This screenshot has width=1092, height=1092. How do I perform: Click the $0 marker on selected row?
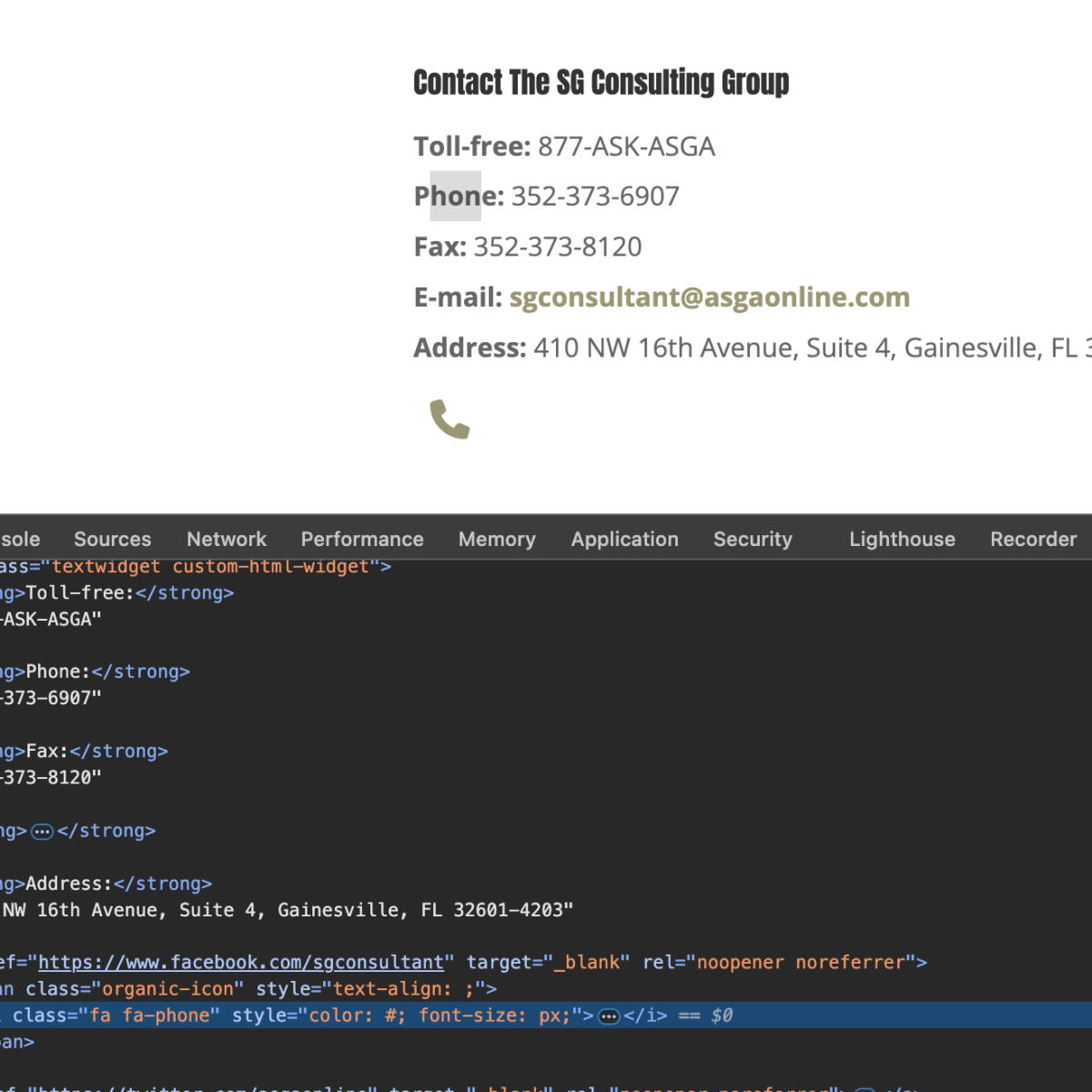click(x=722, y=1016)
